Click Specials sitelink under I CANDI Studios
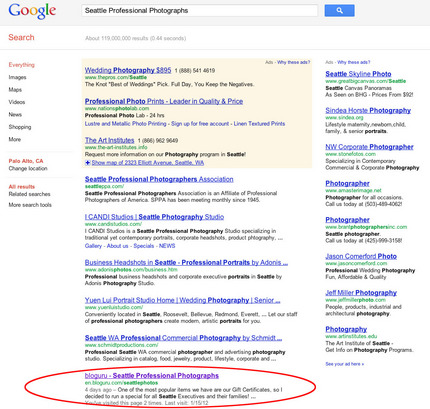Screen dimensions: 430x409 coord(144,246)
